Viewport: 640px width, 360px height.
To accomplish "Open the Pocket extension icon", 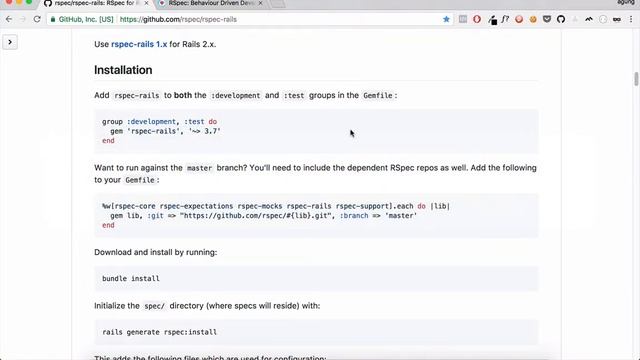I will click(x=547, y=19).
